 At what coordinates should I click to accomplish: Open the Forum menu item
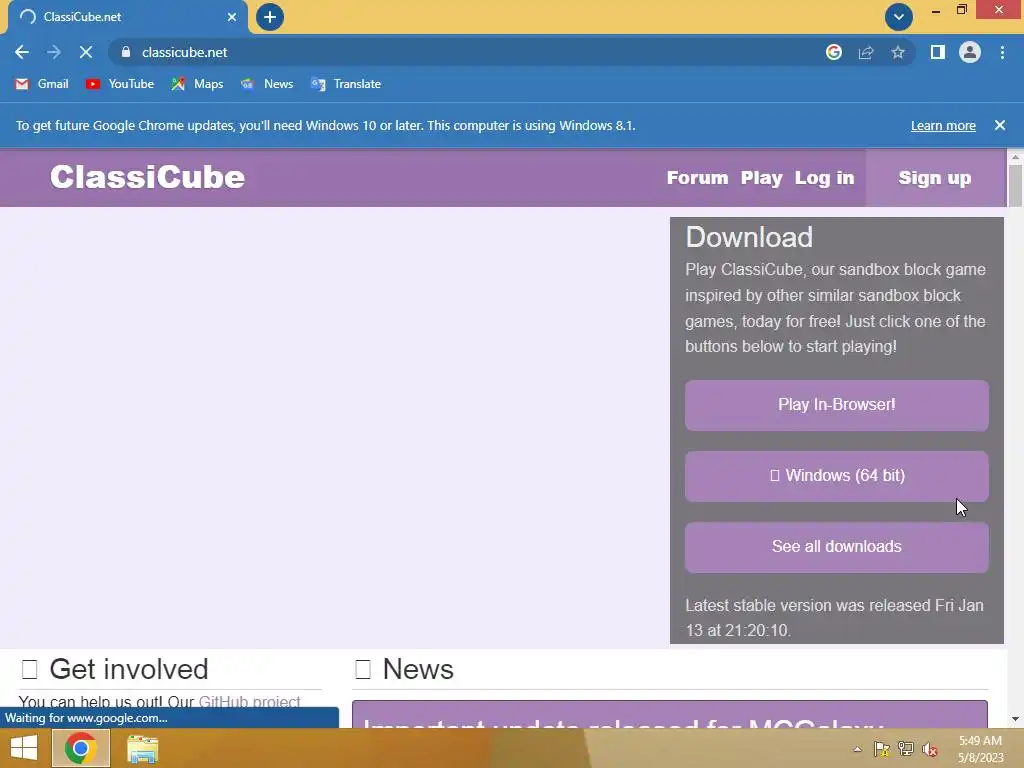click(697, 178)
